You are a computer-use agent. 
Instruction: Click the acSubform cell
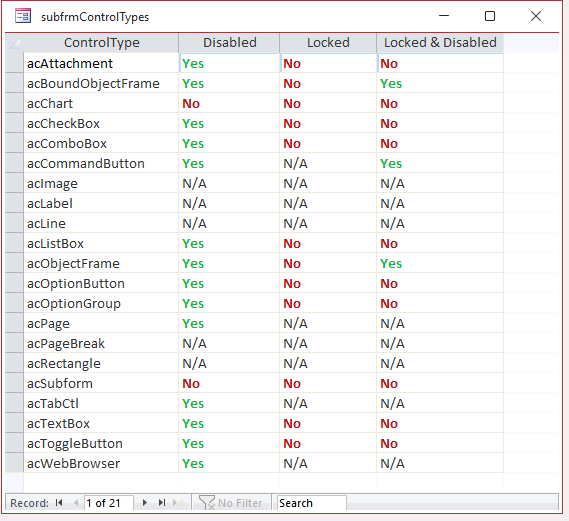[x=101, y=383]
